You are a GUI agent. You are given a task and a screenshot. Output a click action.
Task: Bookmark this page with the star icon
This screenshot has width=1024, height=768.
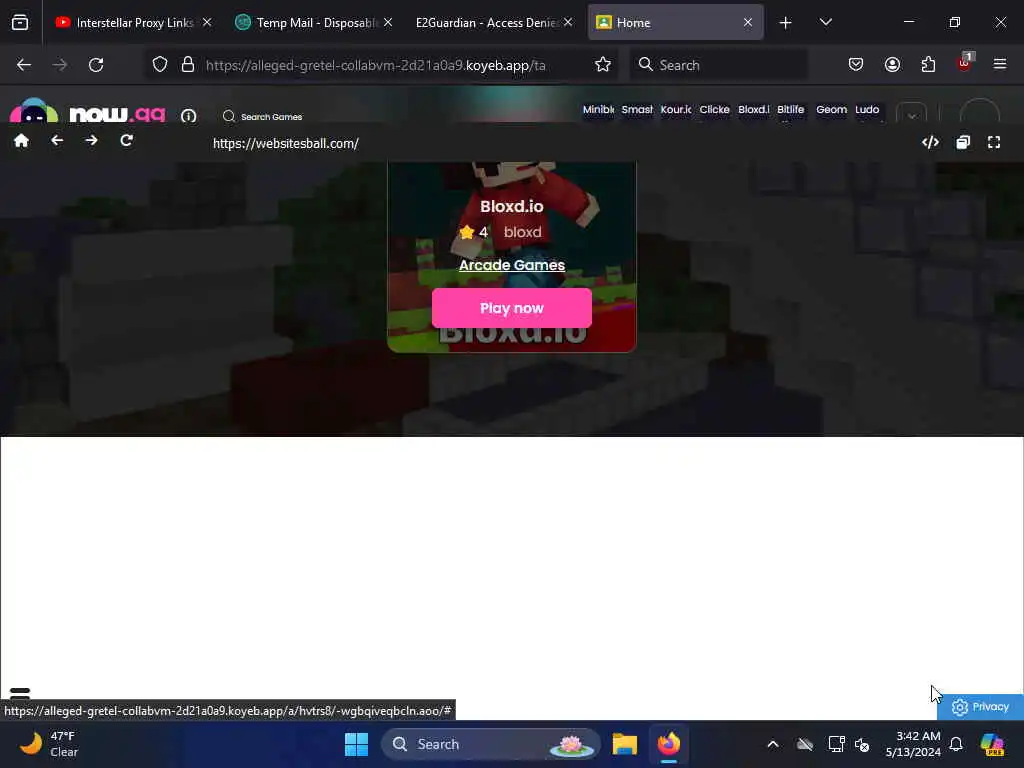603,65
